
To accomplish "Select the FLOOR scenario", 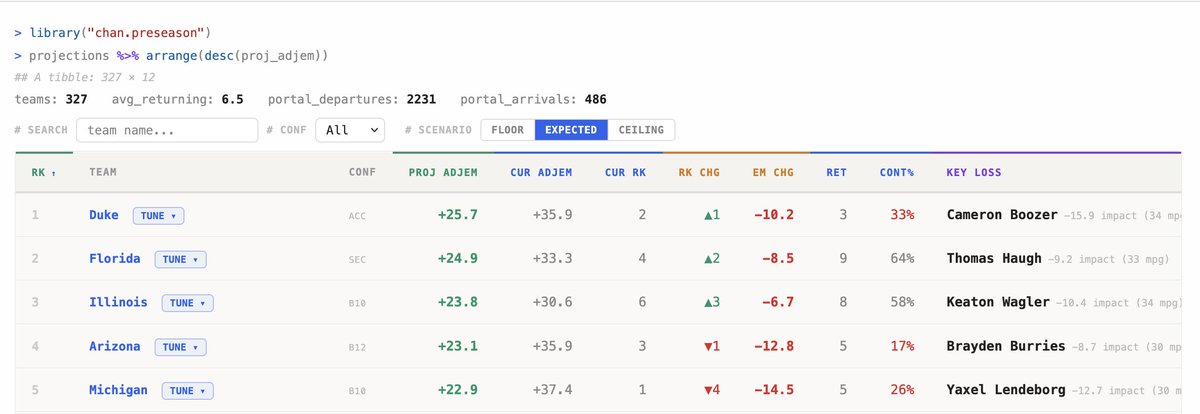I will coord(507,130).
